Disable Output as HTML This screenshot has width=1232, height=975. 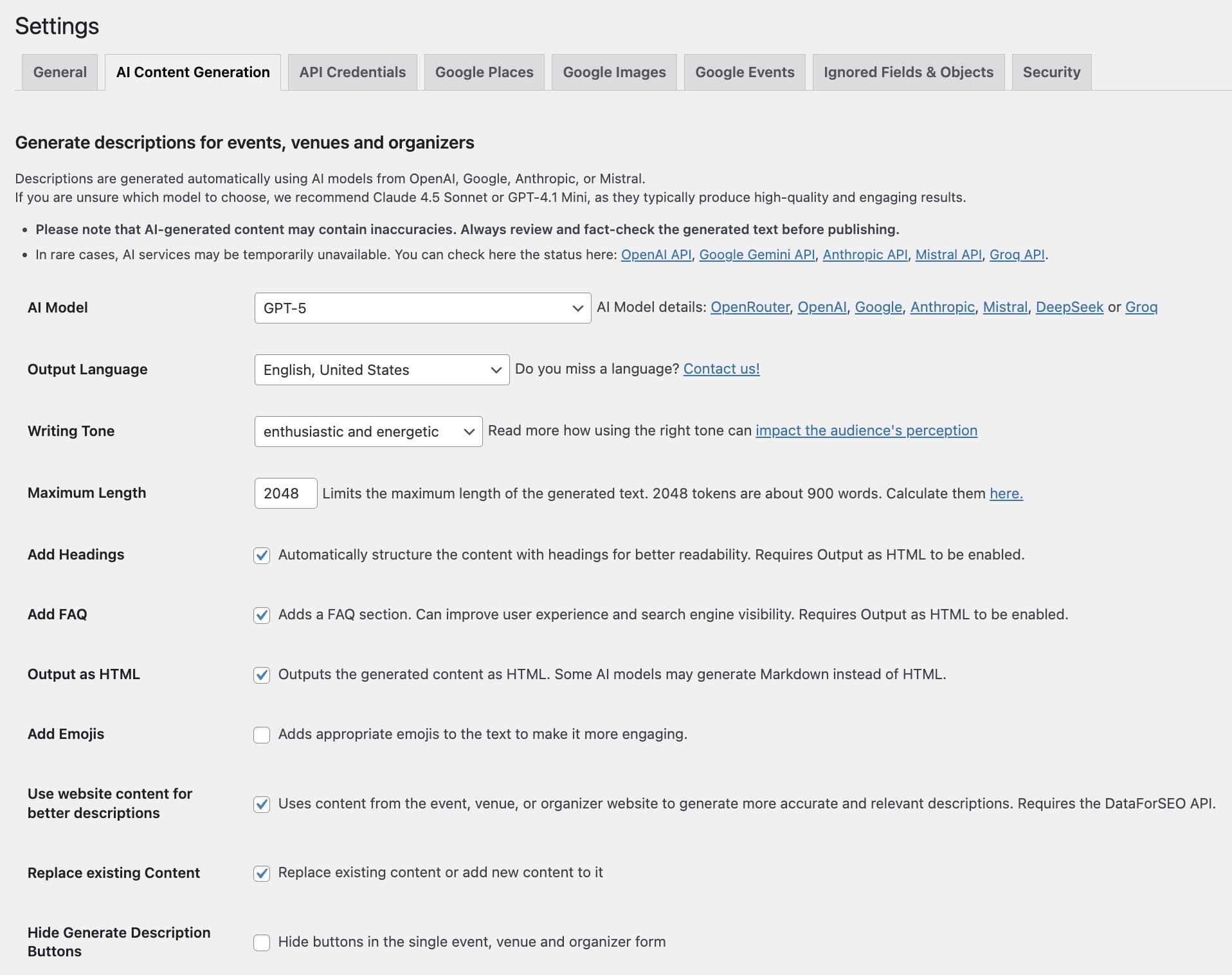pyautogui.click(x=261, y=675)
